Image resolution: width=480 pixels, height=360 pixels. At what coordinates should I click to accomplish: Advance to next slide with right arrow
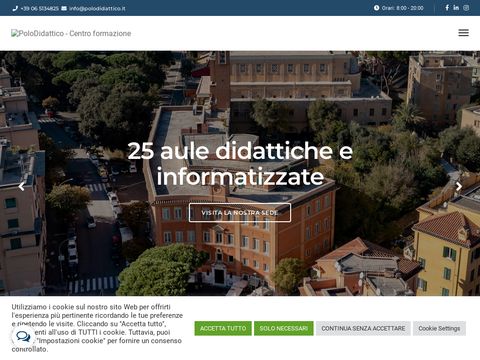pyautogui.click(x=459, y=186)
